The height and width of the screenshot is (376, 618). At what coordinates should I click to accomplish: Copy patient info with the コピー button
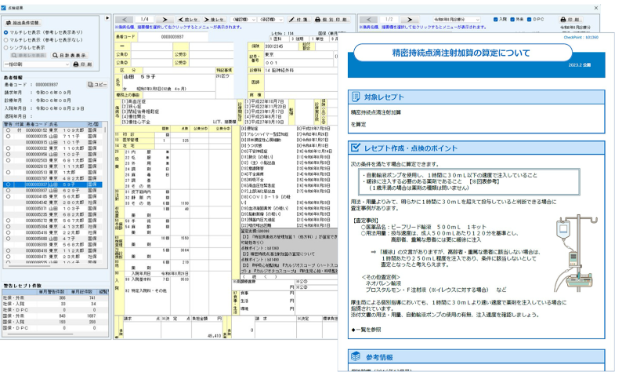pyautogui.click(x=97, y=84)
